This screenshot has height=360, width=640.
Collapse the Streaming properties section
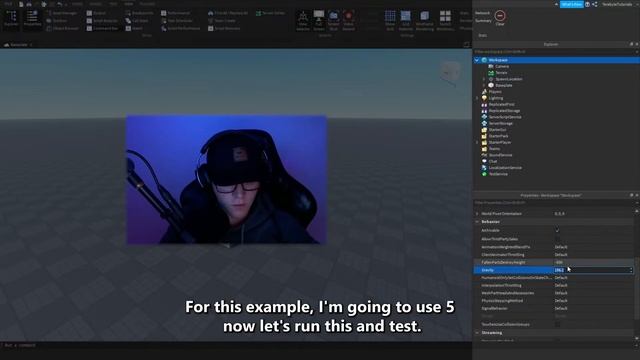point(477,333)
